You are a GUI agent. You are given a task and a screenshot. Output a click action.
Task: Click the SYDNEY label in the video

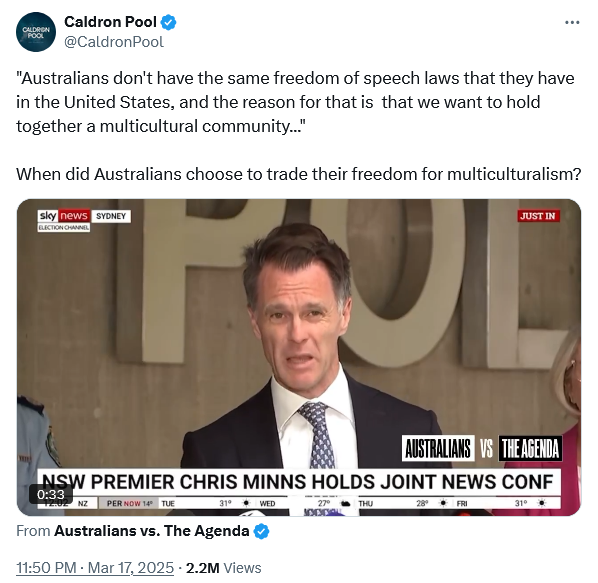[x=111, y=216]
